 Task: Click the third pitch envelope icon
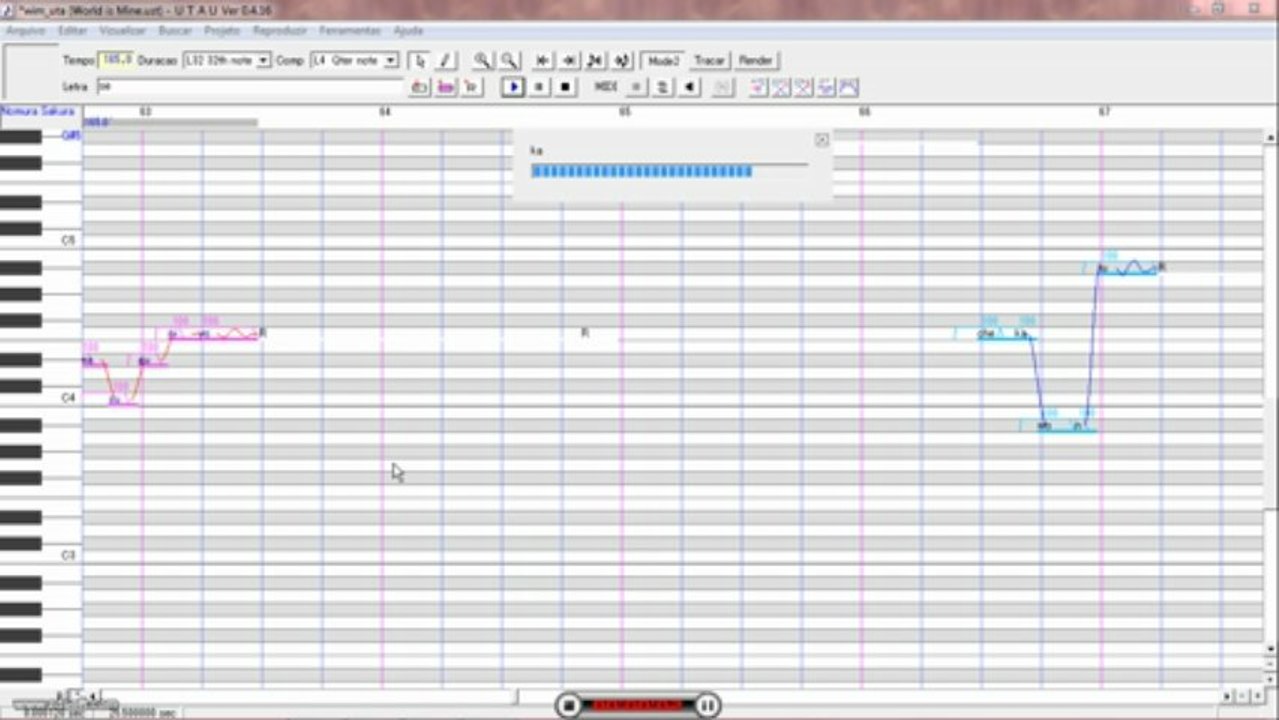coord(804,88)
